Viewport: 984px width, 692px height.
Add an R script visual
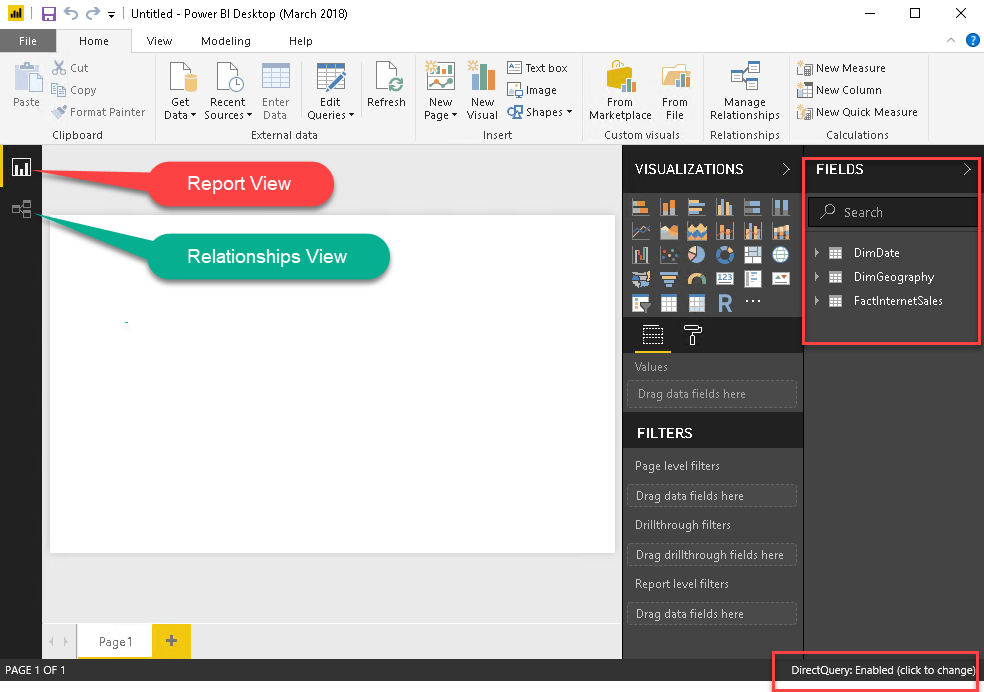click(725, 302)
